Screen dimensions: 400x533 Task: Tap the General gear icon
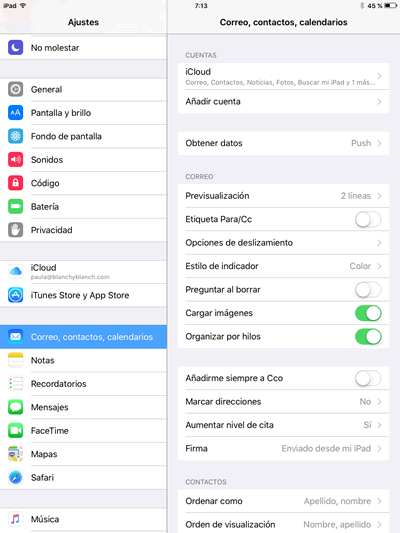point(16,89)
